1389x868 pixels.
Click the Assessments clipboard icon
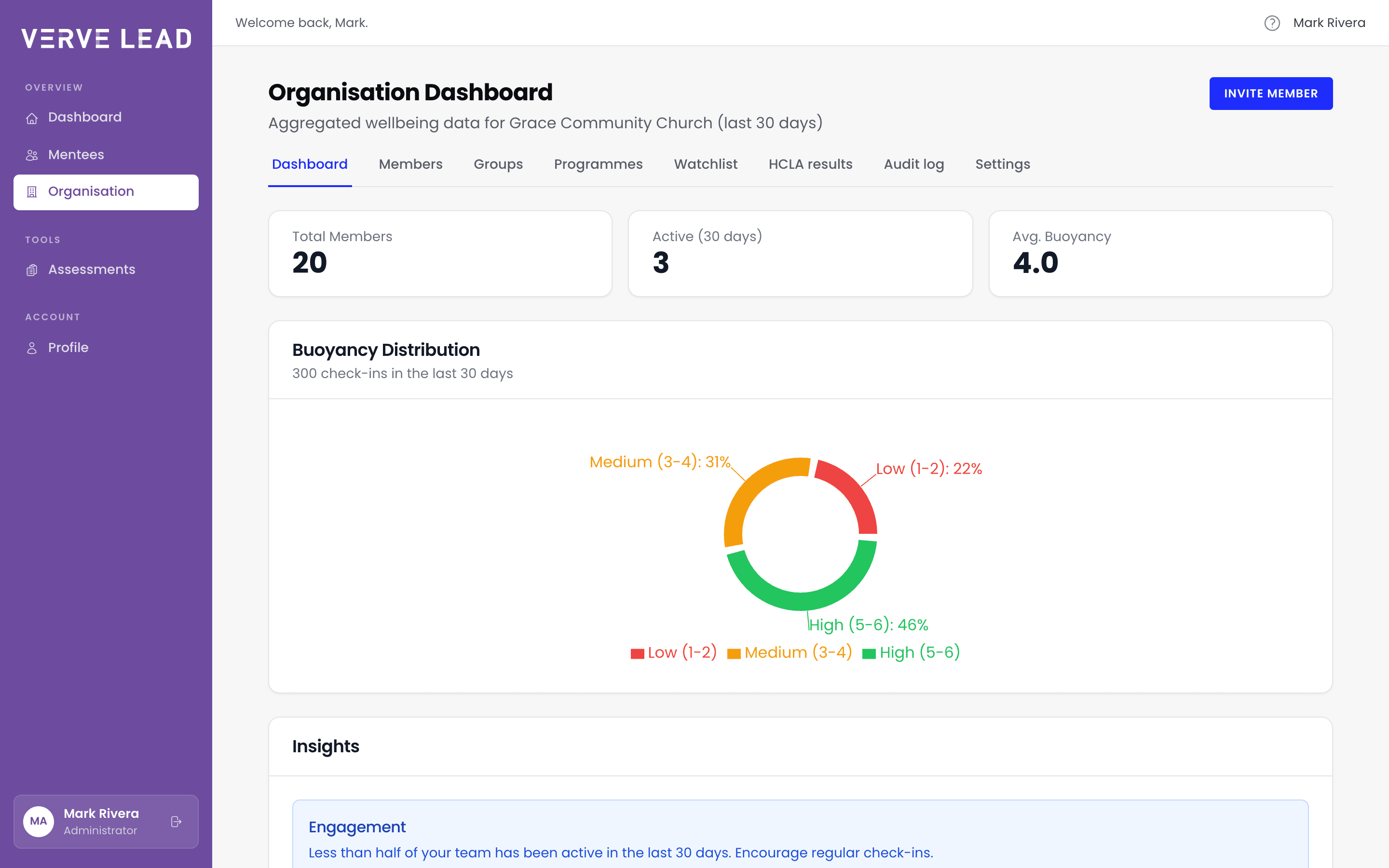tap(32, 270)
